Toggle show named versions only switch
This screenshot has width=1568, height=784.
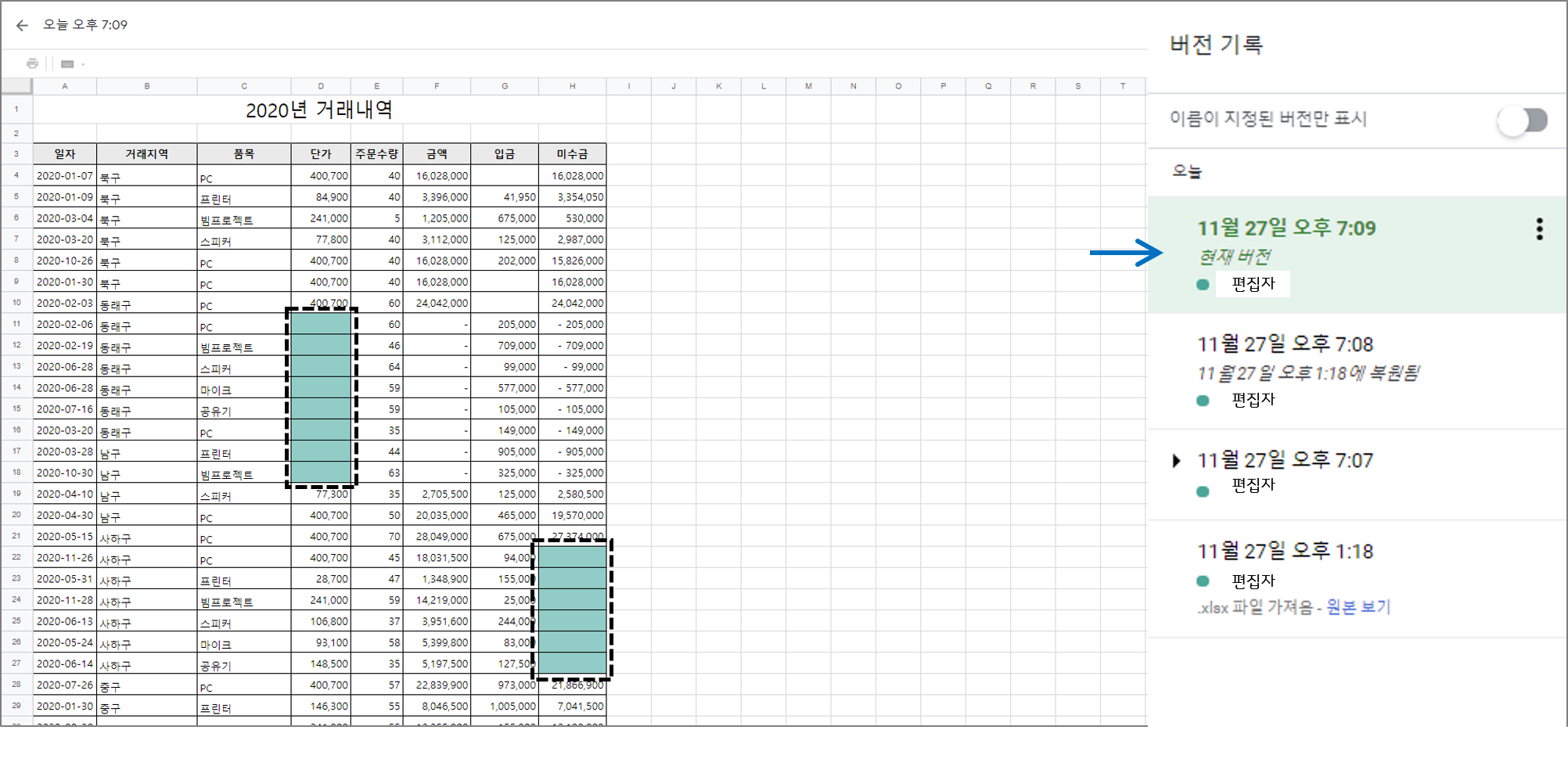(x=1523, y=120)
